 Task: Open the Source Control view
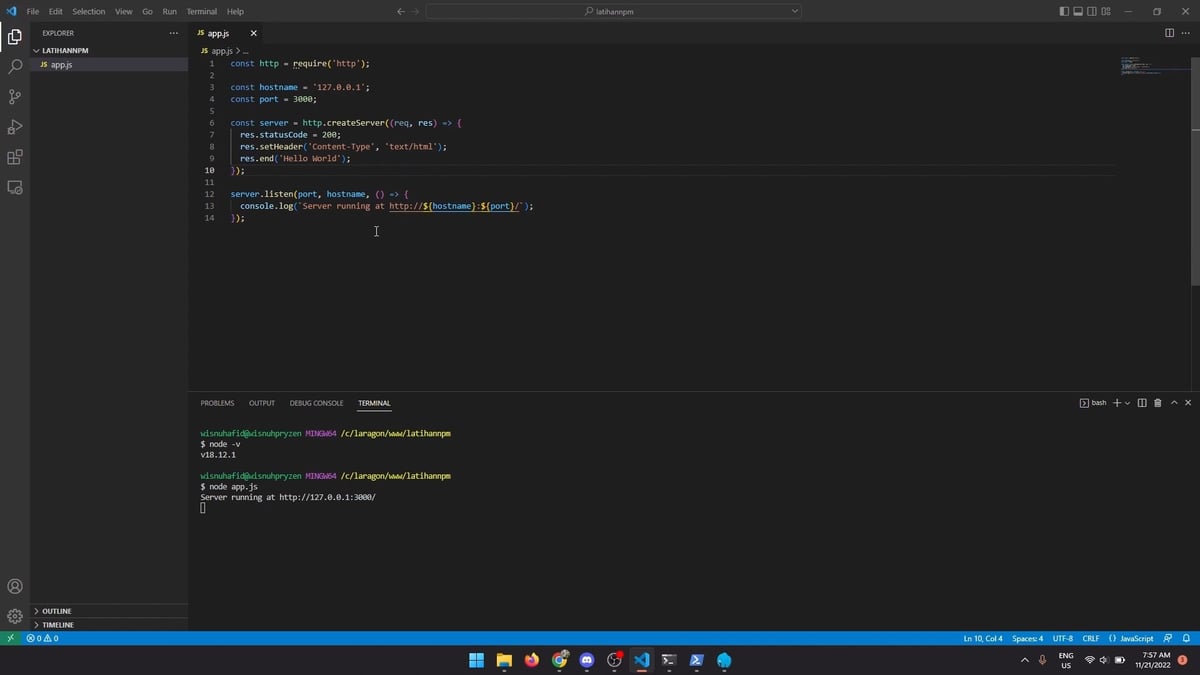click(15, 97)
